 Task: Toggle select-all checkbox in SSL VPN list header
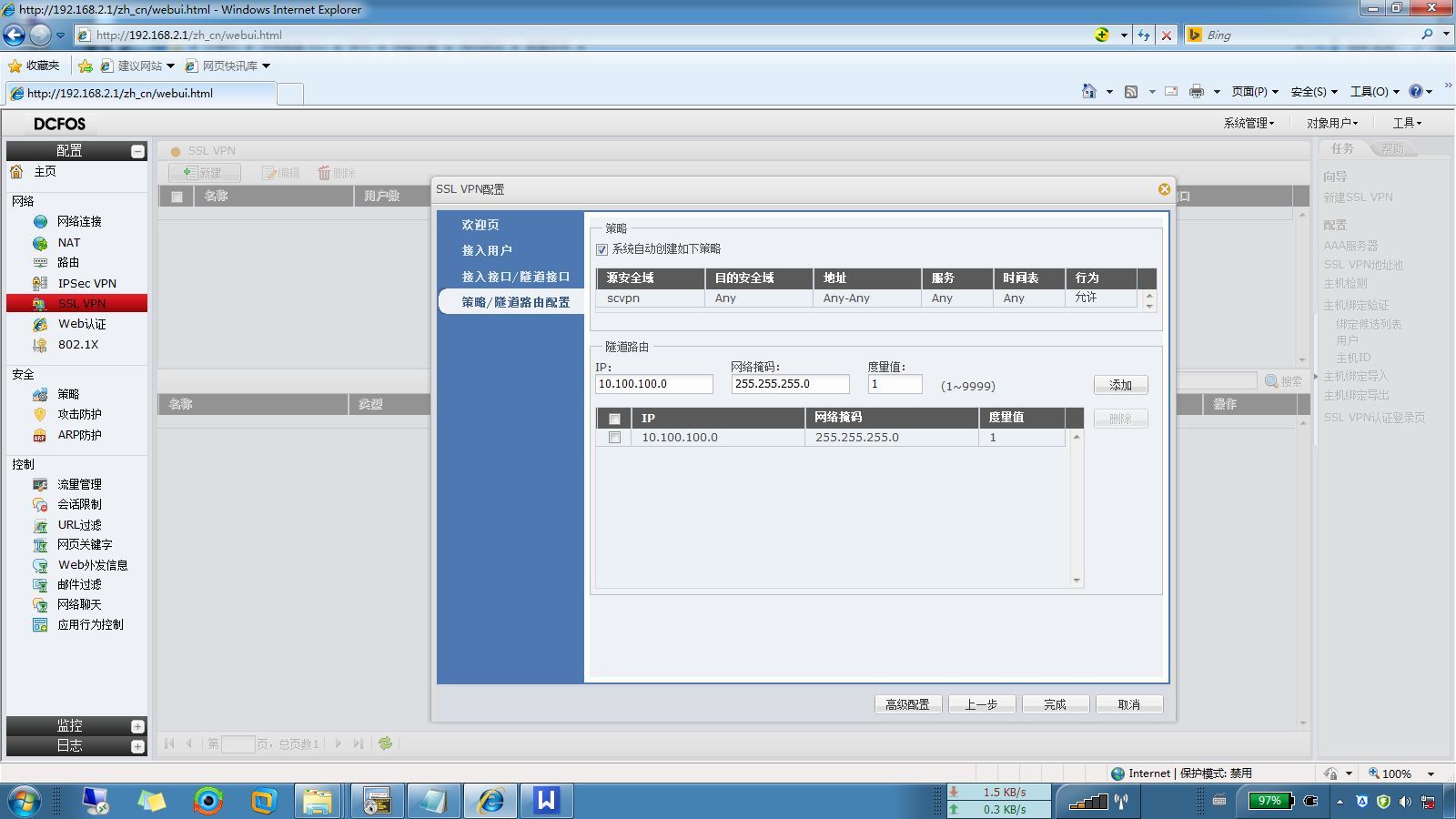click(177, 197)
